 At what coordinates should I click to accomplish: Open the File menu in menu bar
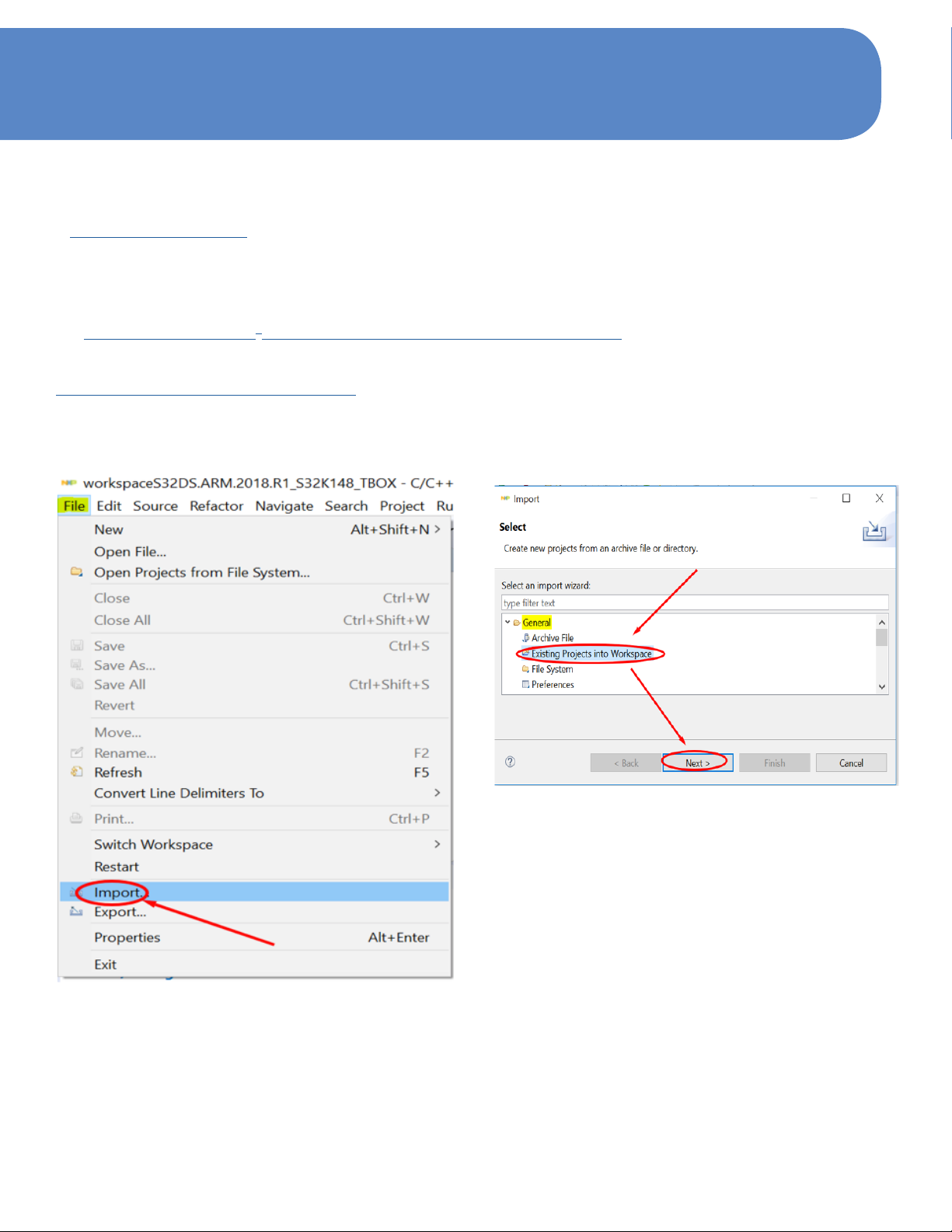click(x=74, y=506)
